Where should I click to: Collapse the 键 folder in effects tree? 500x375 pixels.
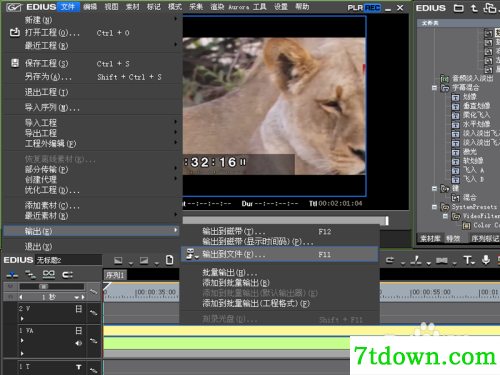pos(434,188)
